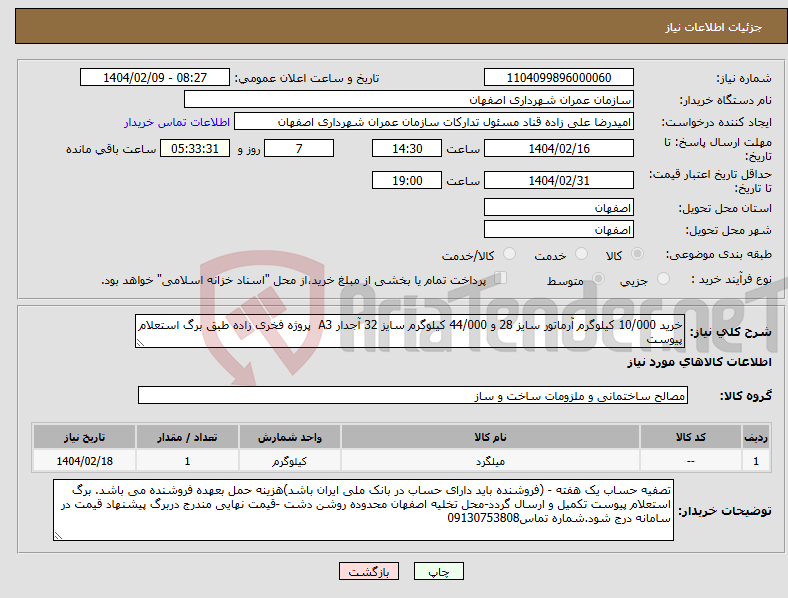Click the چاپ (print) button
This screenshot has width=788, height=598.
(x=438, y=571)
